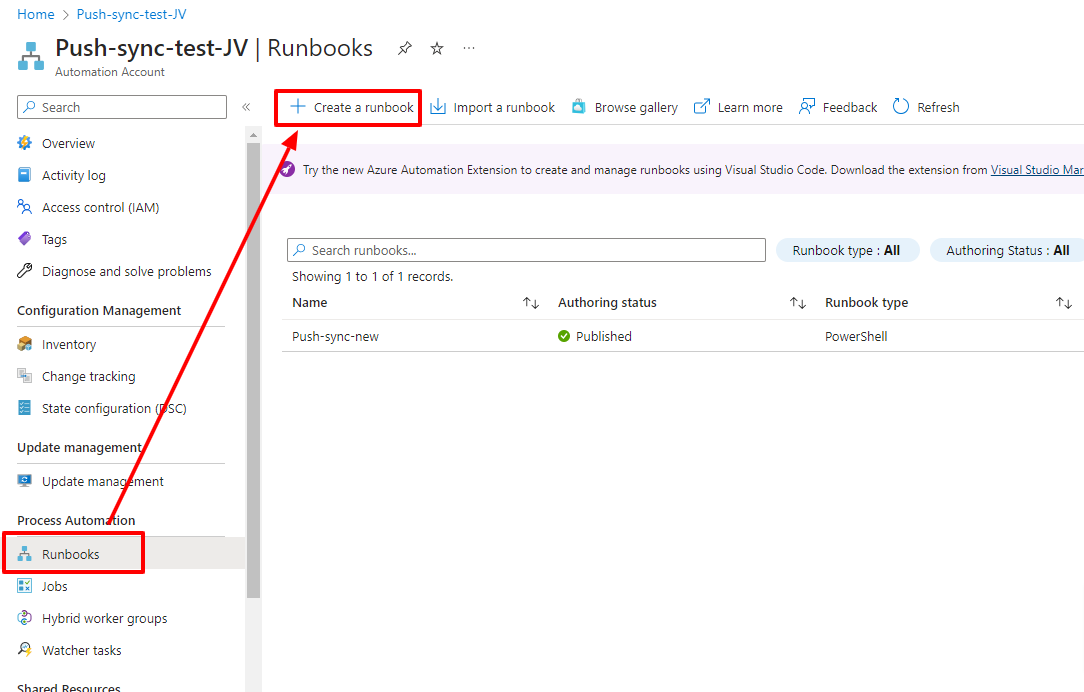Screen dimensions: 1084x692
Task: Pin the Runbooks page with pin icon
Action: (x=404, y=48)
